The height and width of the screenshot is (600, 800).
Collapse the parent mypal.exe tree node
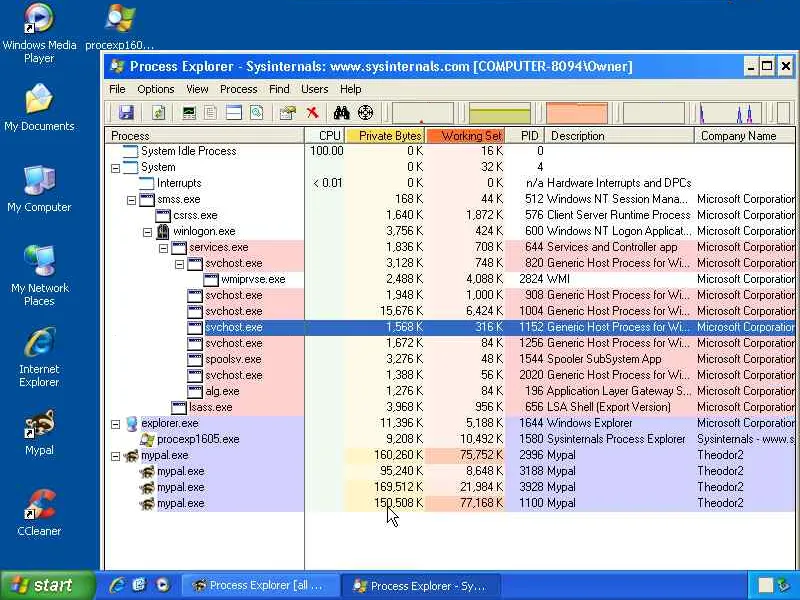coord(115,456)
